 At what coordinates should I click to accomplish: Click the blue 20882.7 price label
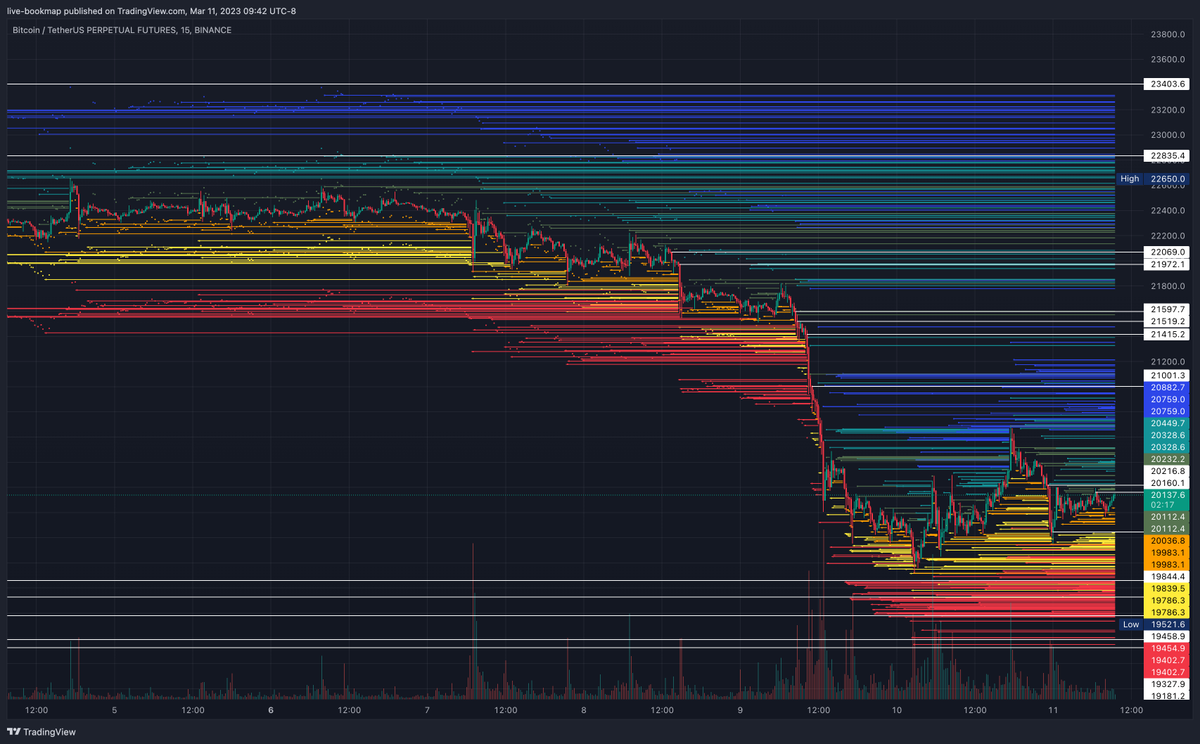click(1167, 387)
